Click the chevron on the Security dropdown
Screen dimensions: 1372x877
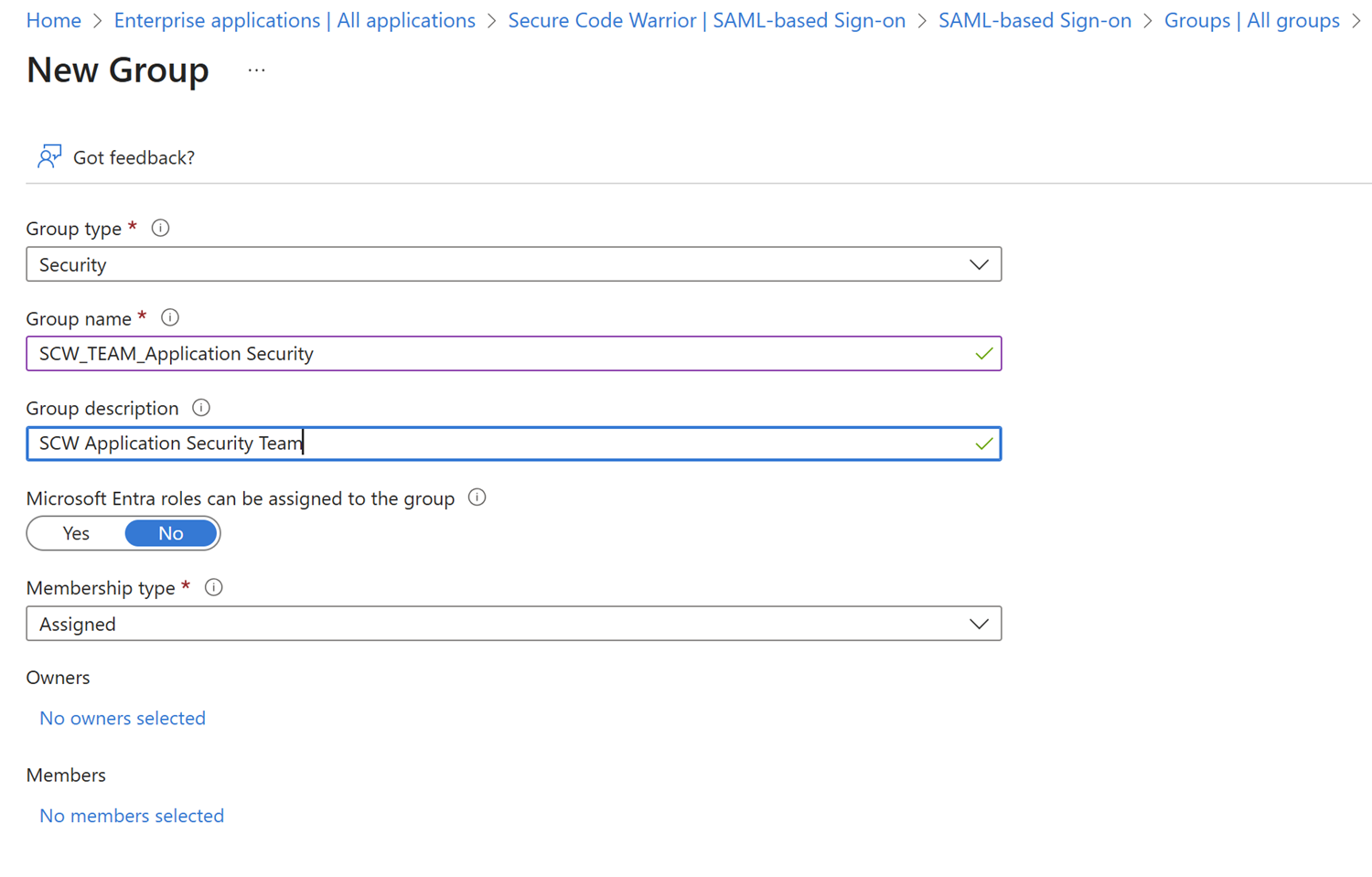[979, 264]
